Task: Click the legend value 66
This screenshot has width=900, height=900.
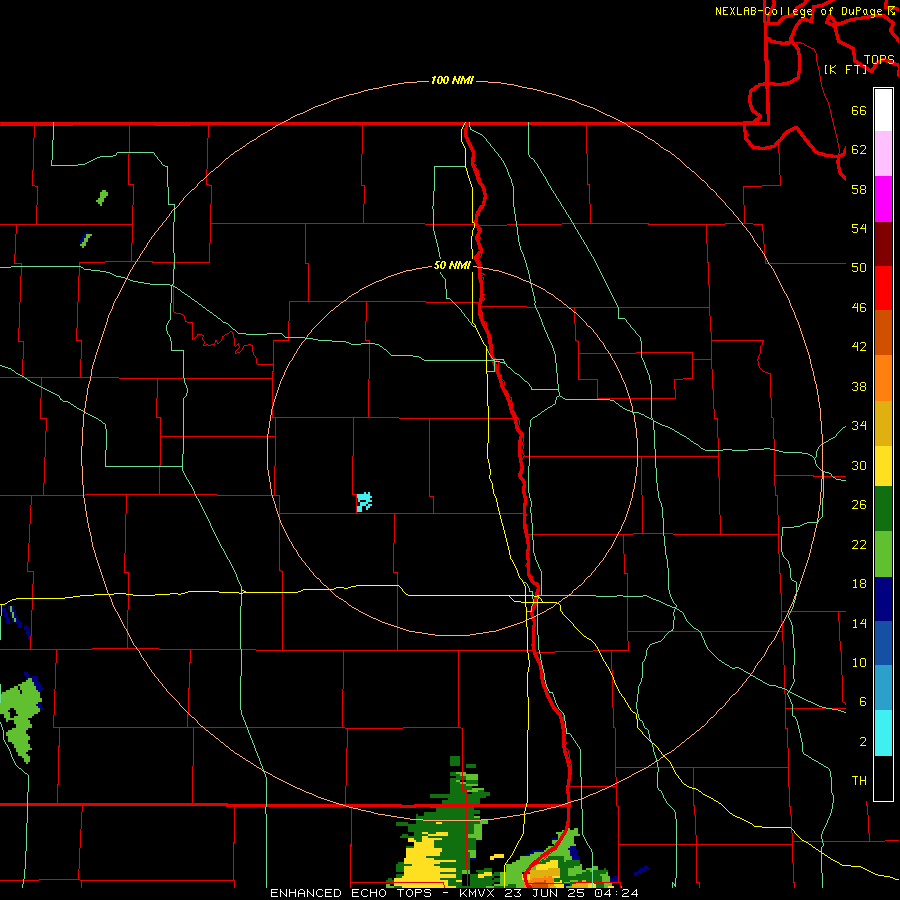Action: click(x=859, y=110)
